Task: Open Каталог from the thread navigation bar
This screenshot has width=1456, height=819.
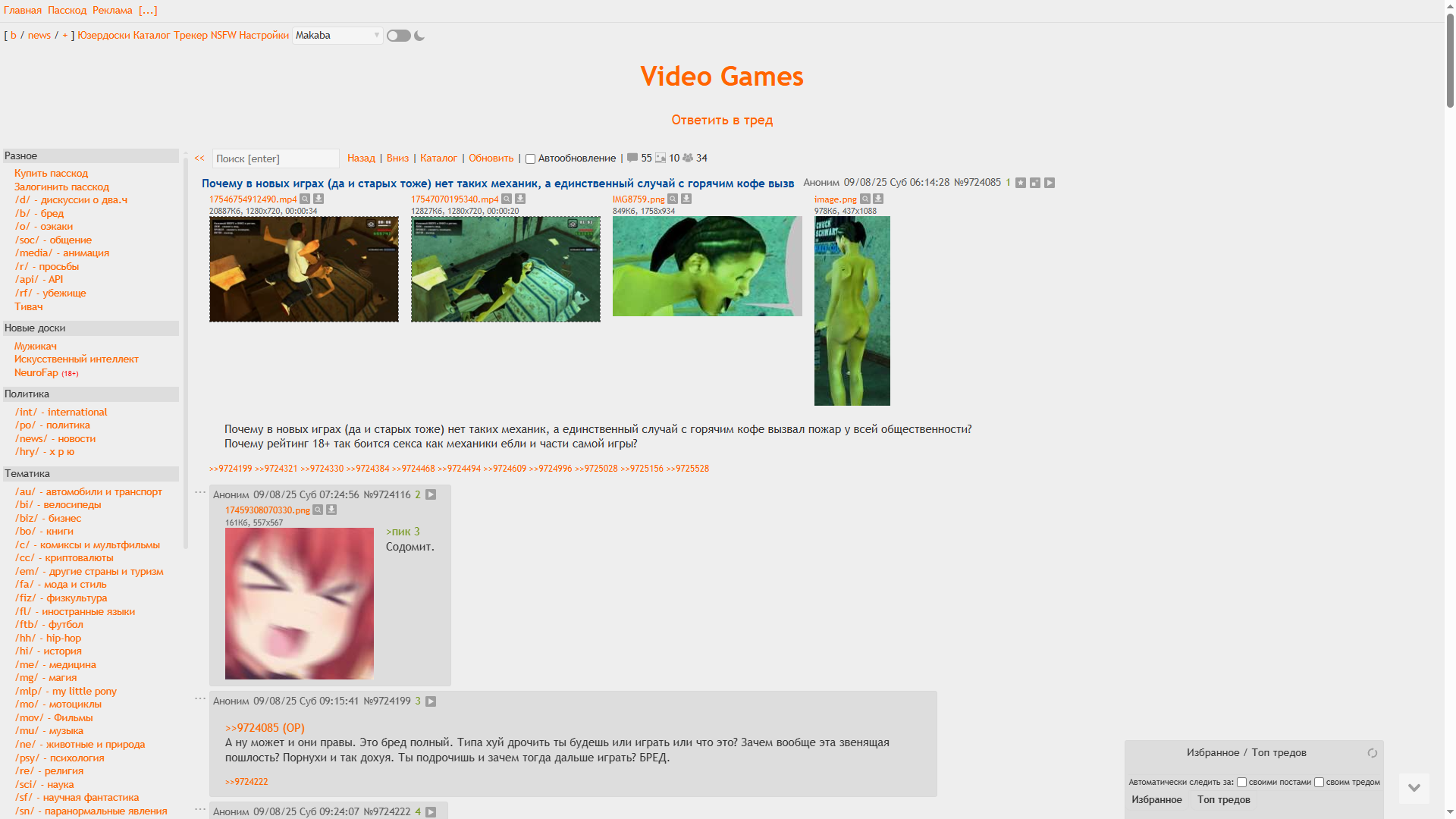Action: point(438,158)
